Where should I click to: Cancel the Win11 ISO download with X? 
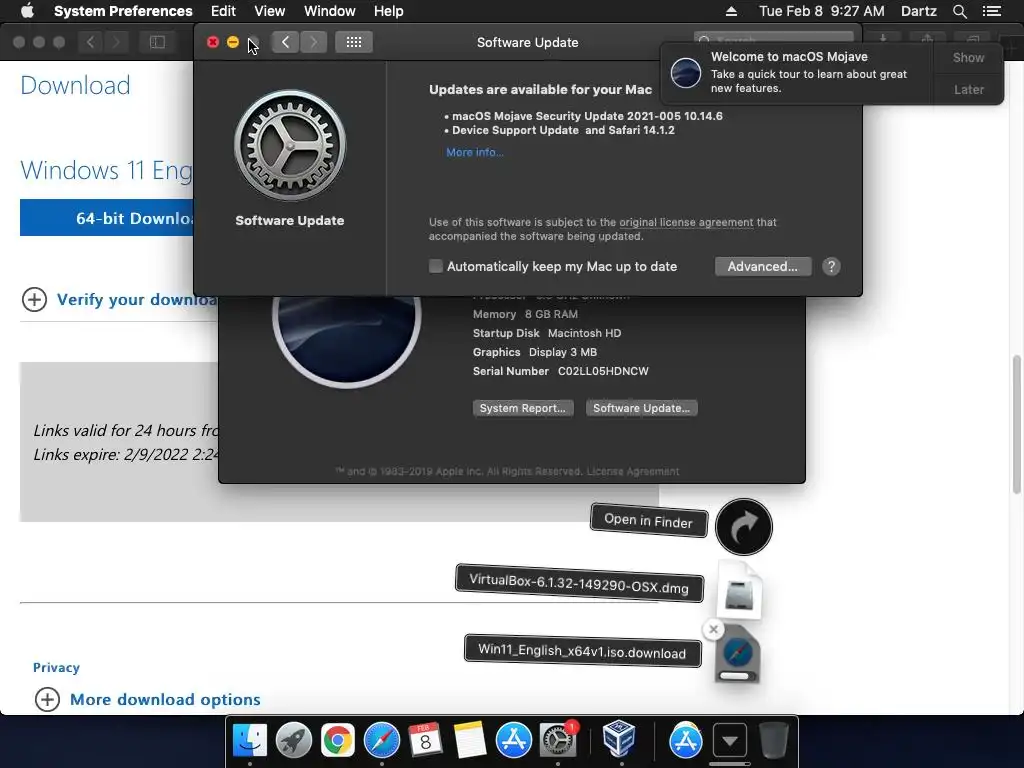click(x=713, y=630)
